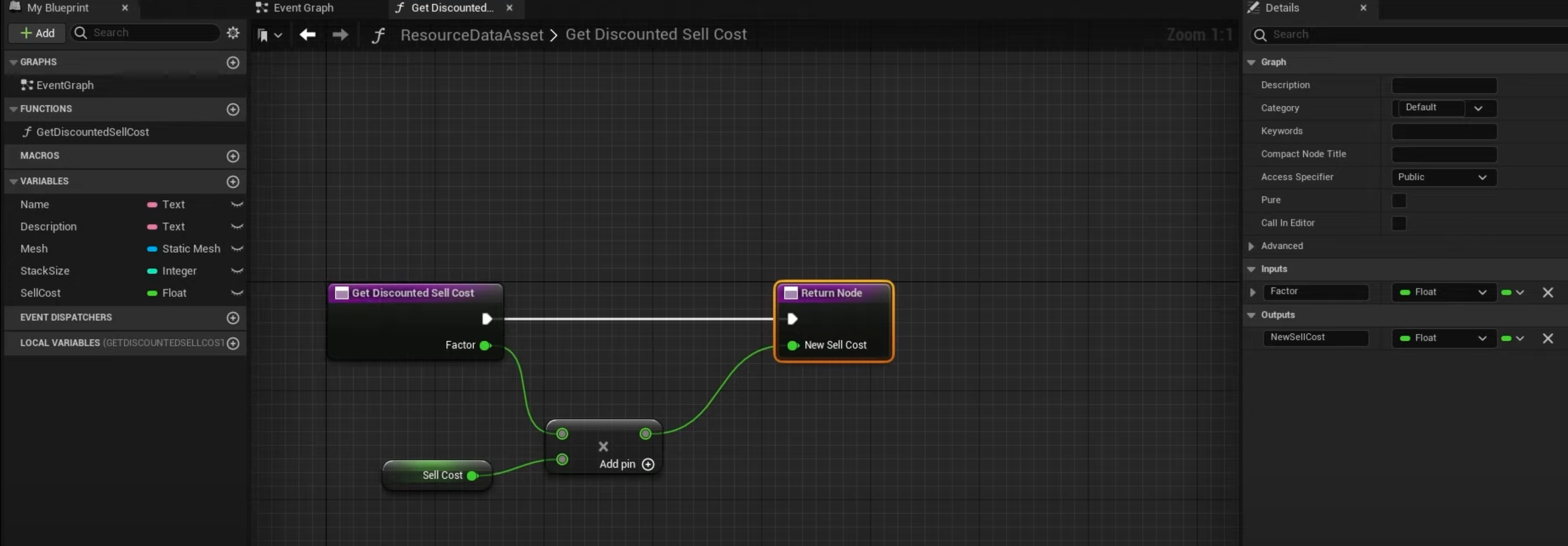Click the My Blueprint settings gear icon
Viewport: 1568px width, 546px height.
pos(233,33)
